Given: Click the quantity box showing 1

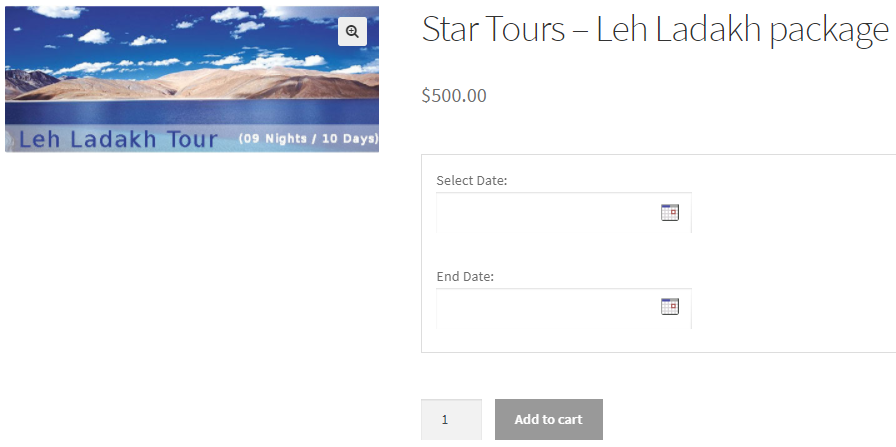Looking at the screenshot, I should (x=451, y=419).
